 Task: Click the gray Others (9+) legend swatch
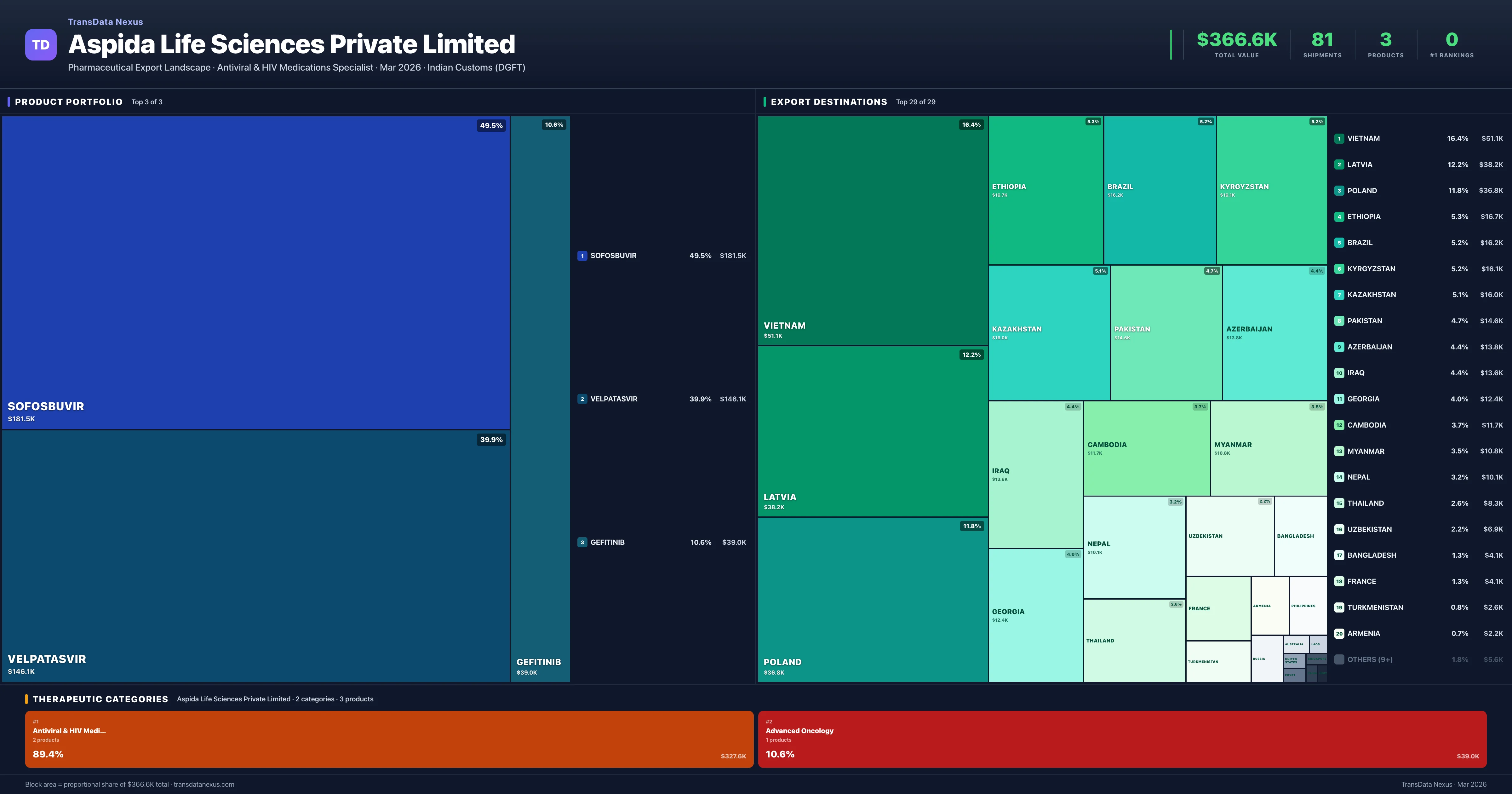point(1339,659)
